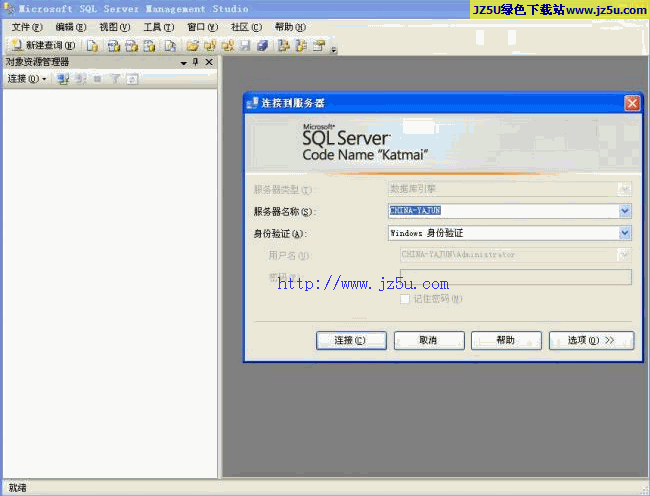Screen dimensions: 650x496
Task: Click the Connect Object Explorer computer icon
Action: click(63, 79)
